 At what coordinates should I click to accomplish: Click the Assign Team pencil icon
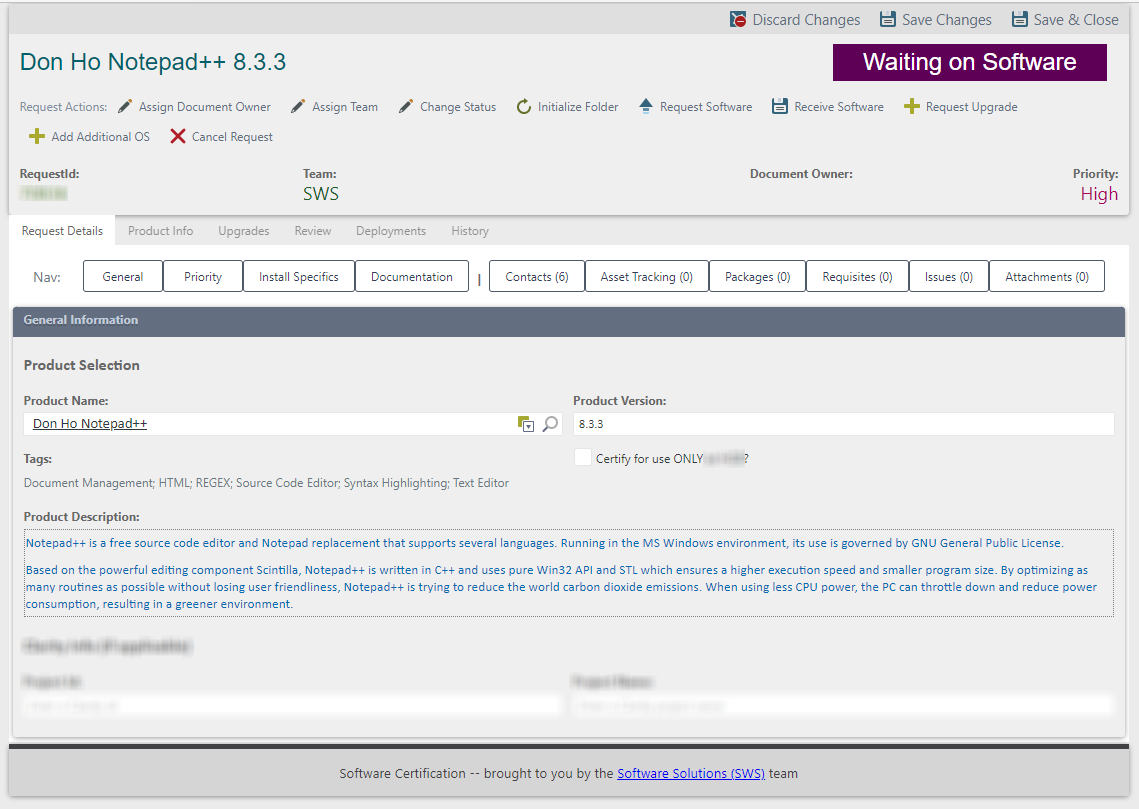(298, 107)
